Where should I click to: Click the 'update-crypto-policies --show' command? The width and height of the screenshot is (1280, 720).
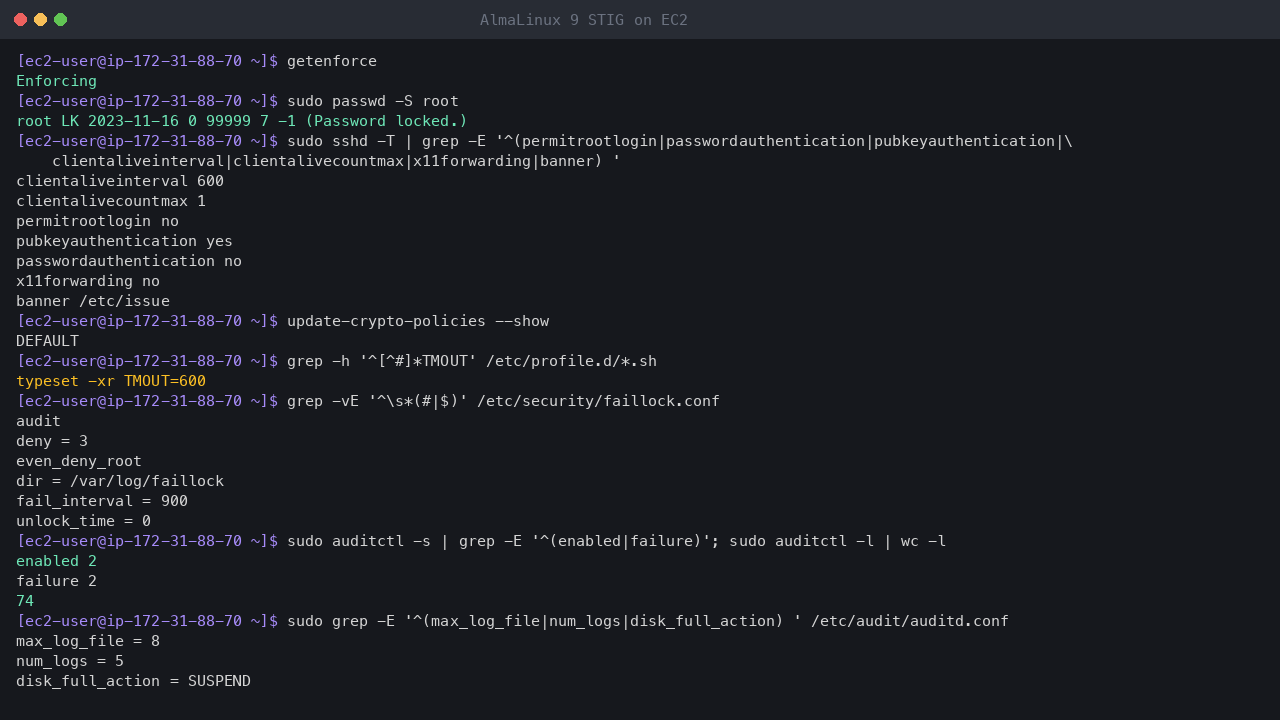(x=418, y=321)
